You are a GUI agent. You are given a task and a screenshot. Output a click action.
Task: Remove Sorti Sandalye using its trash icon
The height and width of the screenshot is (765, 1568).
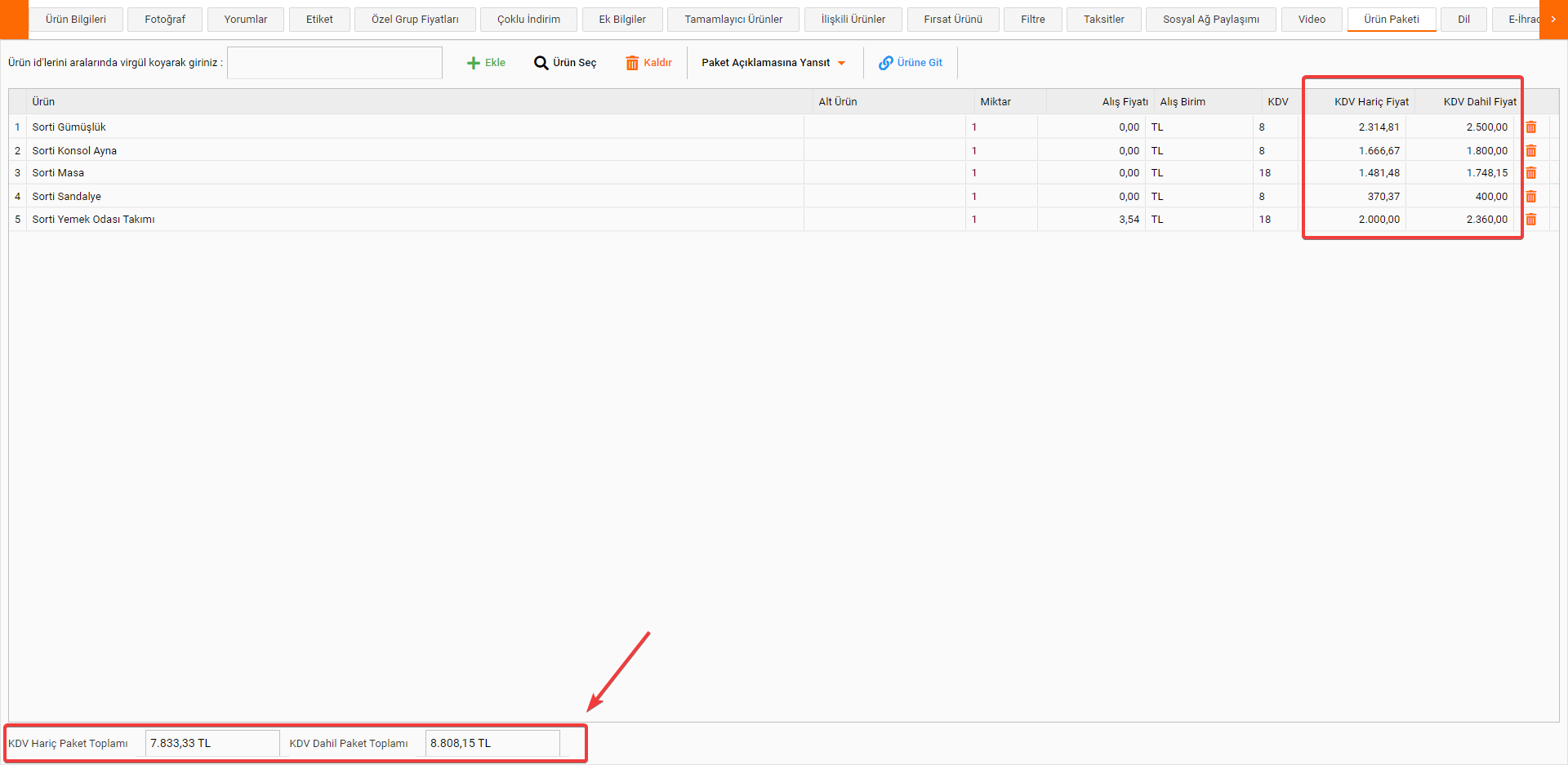pos(1531,197)
